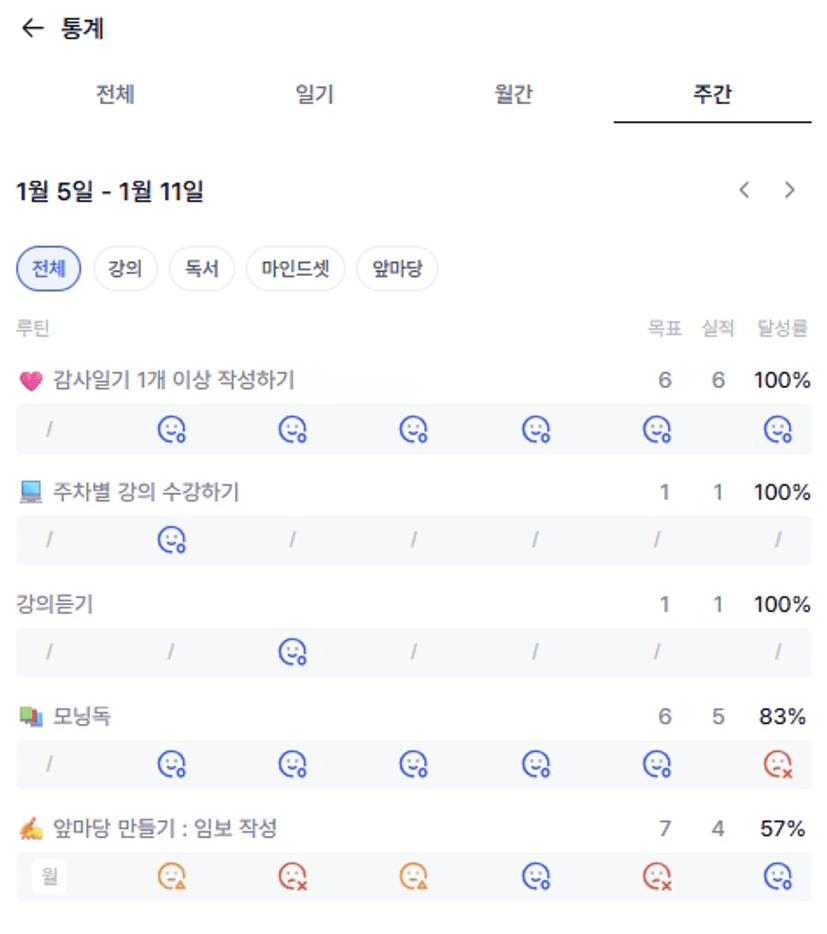Switch to the 월간 tab
Screen dimensions: 827x934
click(513, 95)
